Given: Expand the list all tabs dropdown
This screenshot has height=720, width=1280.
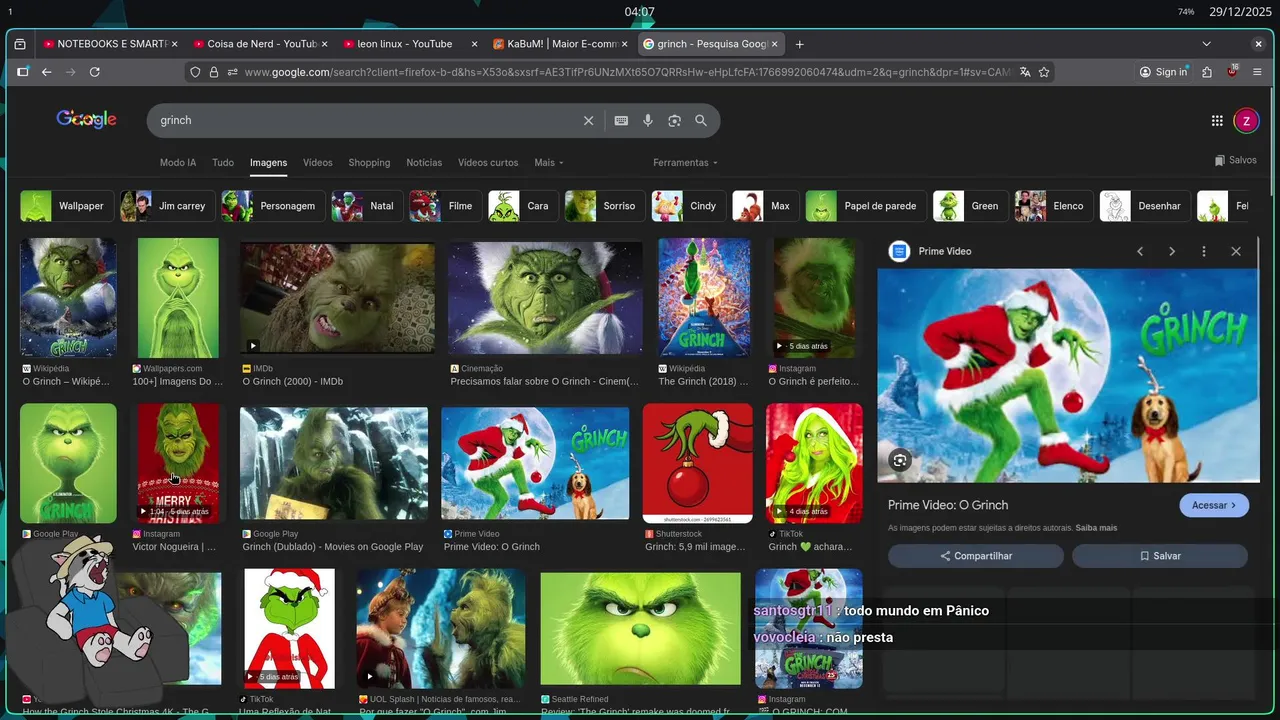Looking at the screenshot, I should point(1206,44).
